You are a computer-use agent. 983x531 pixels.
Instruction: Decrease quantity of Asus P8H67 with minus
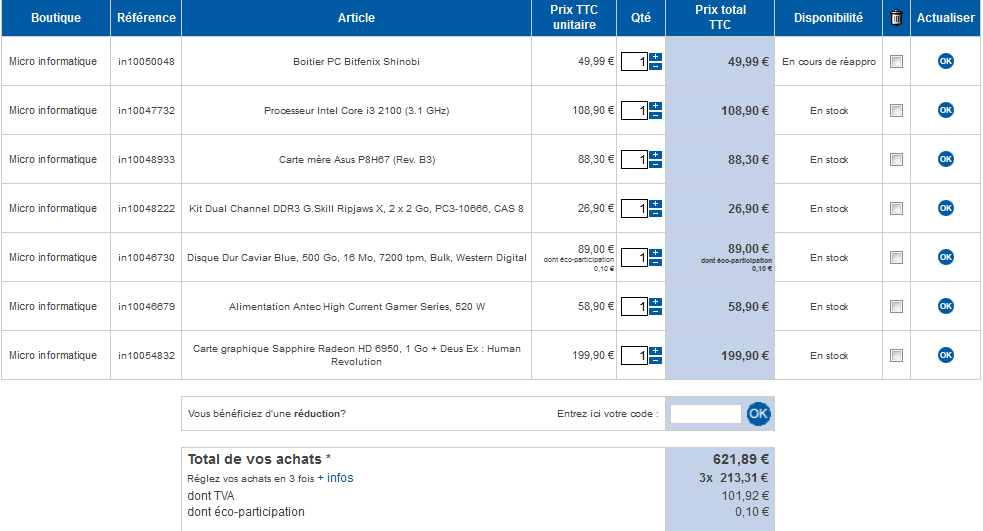point(655,165)
